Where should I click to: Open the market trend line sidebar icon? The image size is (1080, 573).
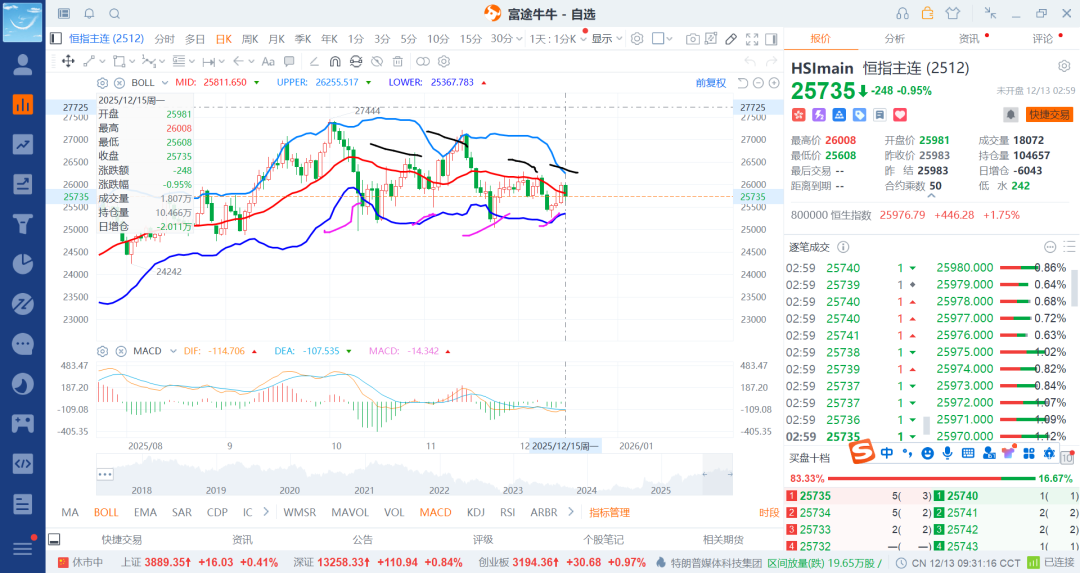(x=23, y=145)
